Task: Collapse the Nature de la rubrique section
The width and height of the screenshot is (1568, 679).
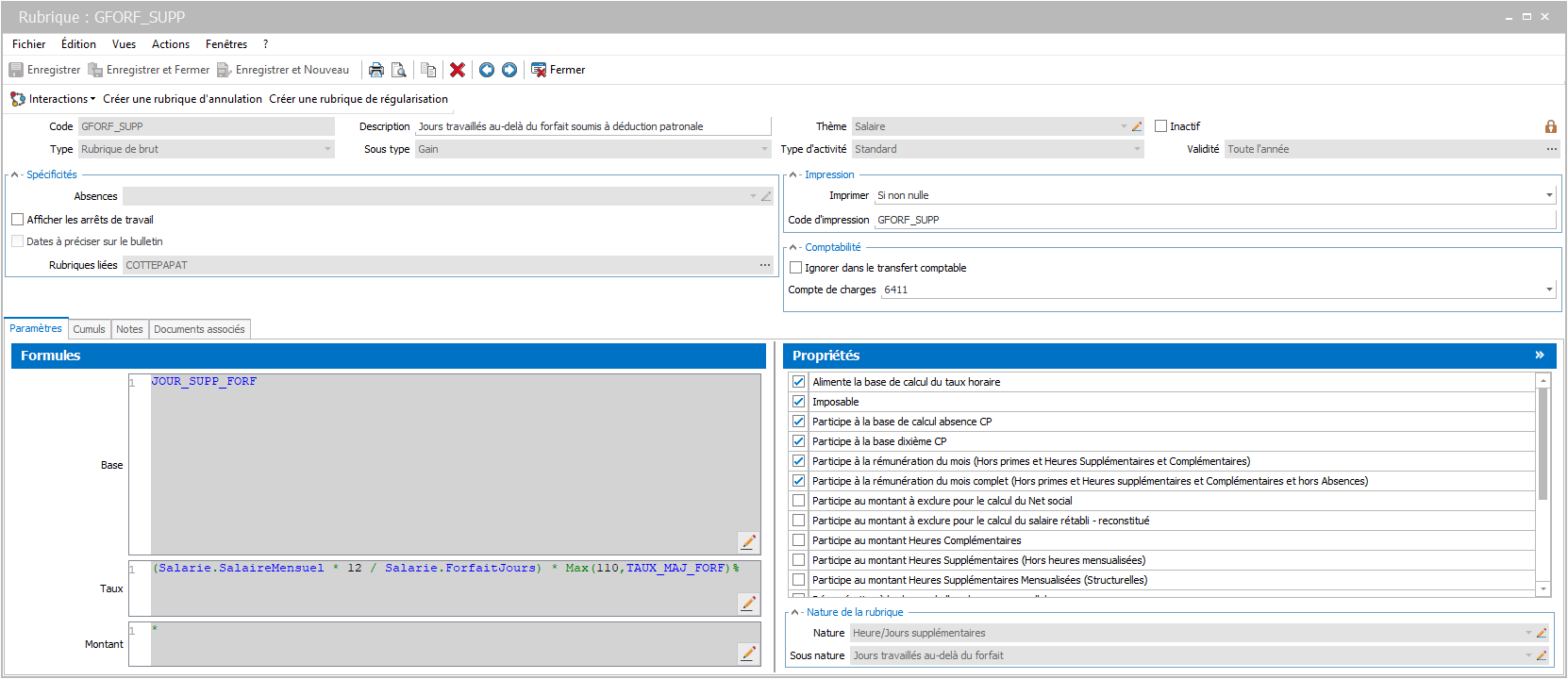Action: click(x=794, y=612)
